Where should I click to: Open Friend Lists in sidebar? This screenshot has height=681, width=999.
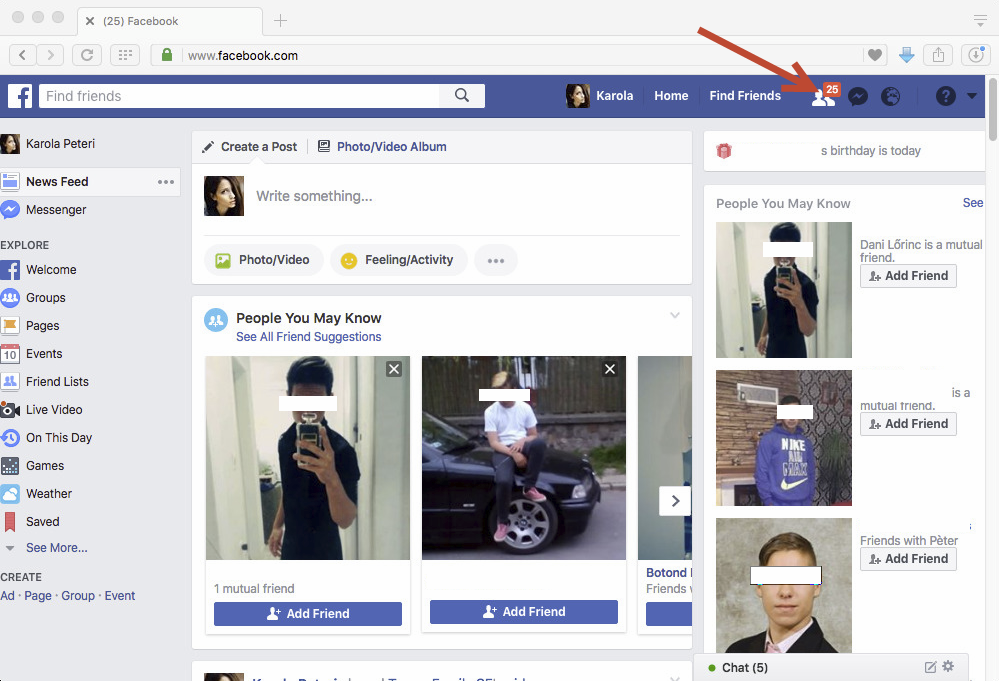[45, 382]
